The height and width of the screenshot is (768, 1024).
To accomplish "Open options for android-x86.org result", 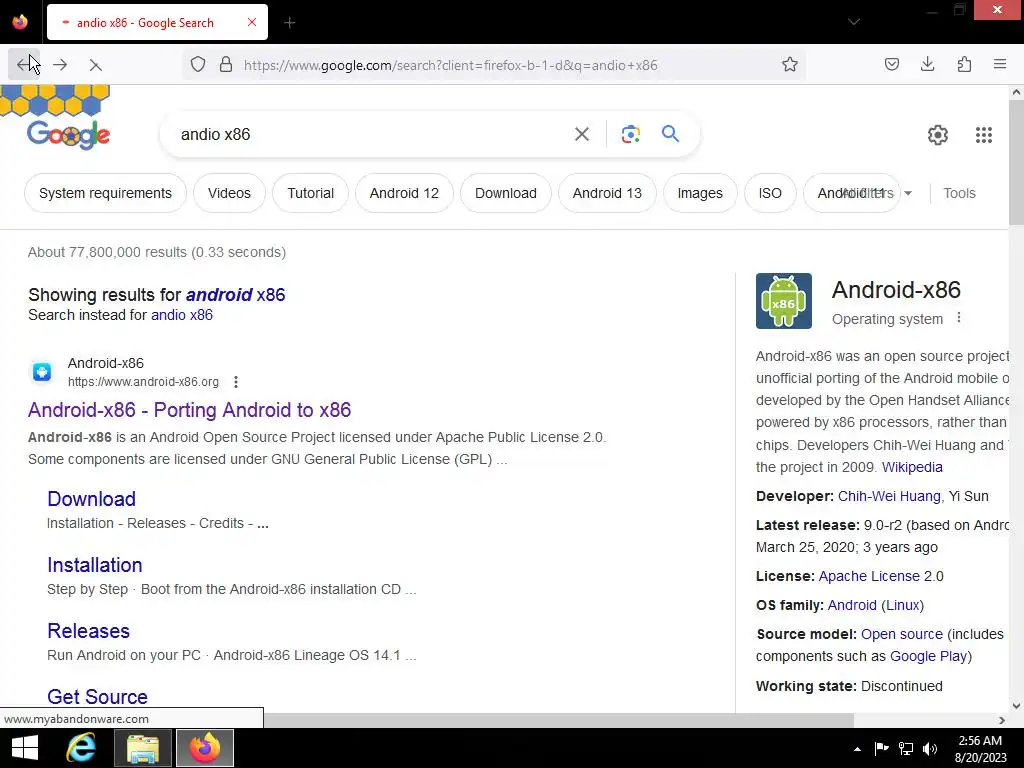I will click(x=236, y=382).
